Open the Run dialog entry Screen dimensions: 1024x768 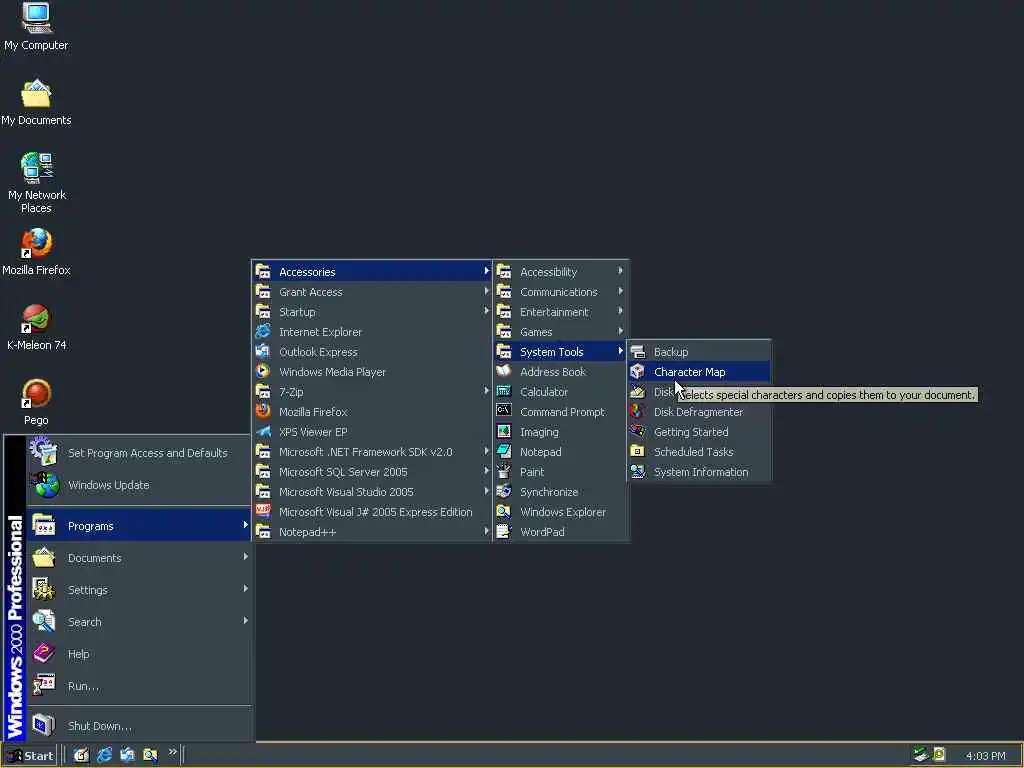(x=139, y=686)
